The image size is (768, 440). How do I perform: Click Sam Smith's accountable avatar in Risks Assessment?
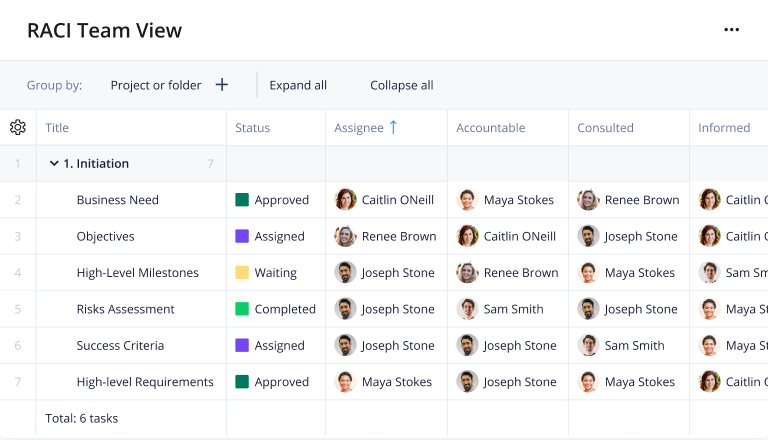(x=467, y=309)
